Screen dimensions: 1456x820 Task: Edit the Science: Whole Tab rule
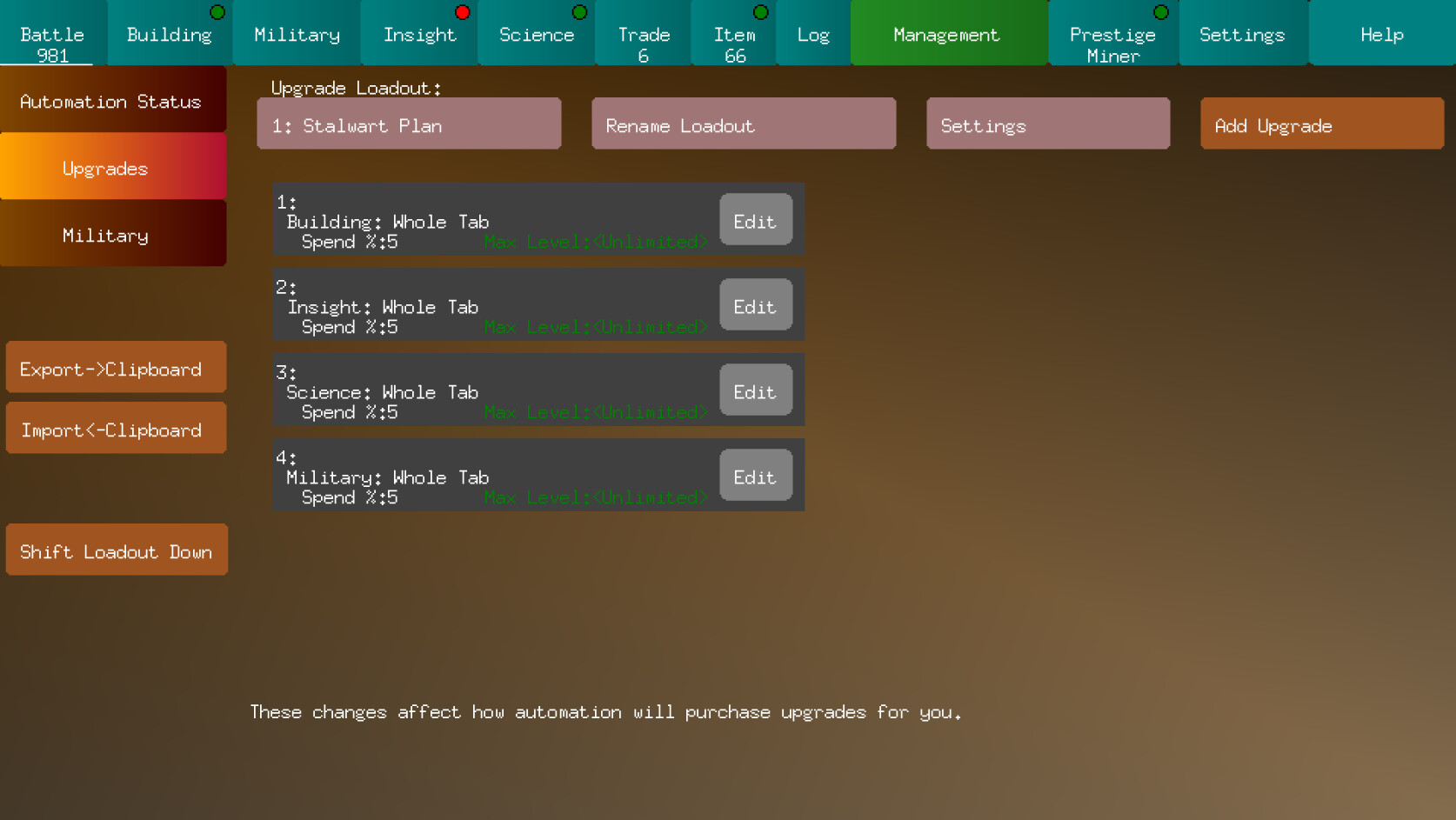click(x=755, y=390)
